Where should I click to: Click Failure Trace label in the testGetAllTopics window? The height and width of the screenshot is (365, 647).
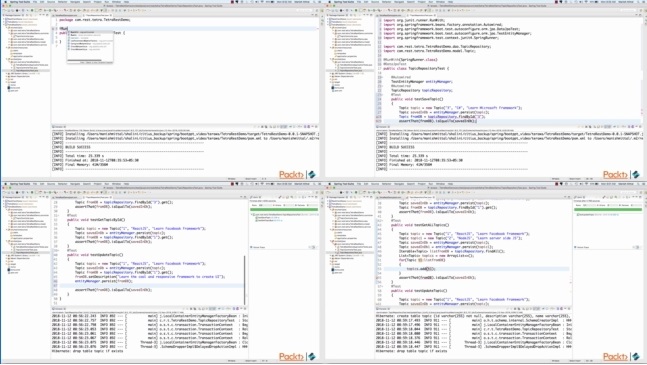(x=583, y=247)
